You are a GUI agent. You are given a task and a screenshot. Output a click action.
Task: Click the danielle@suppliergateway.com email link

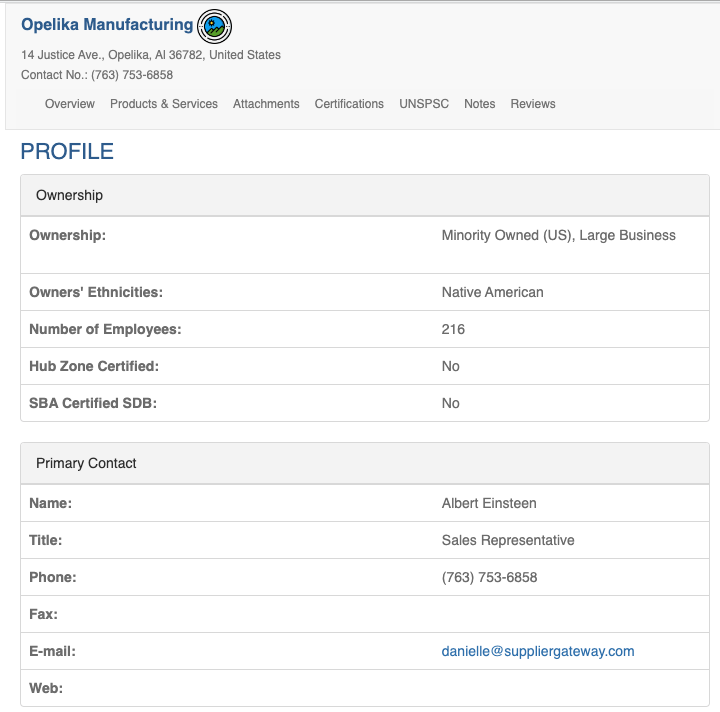pos(538,651)
